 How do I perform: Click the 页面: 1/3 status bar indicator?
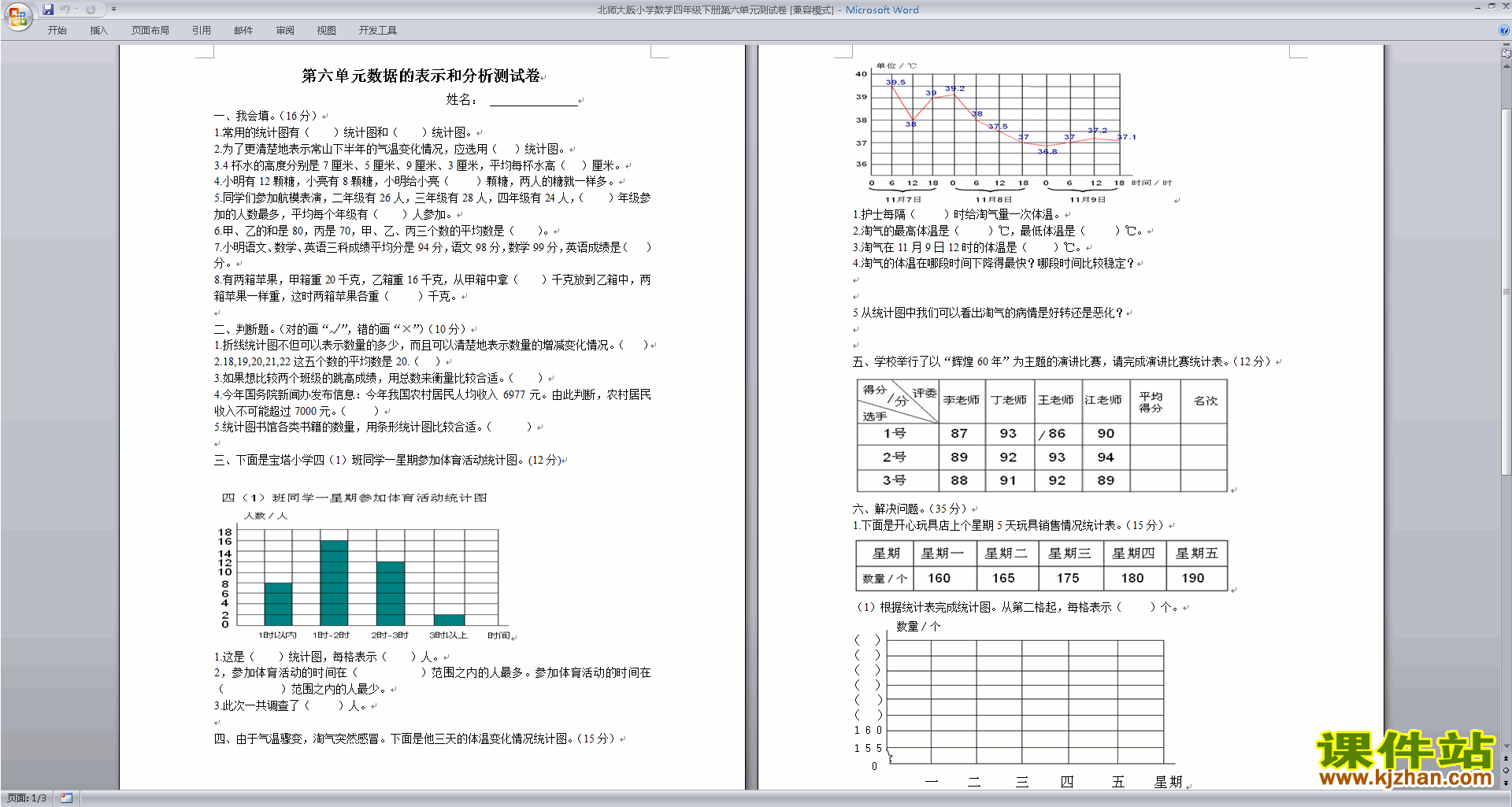click(27, 798)
